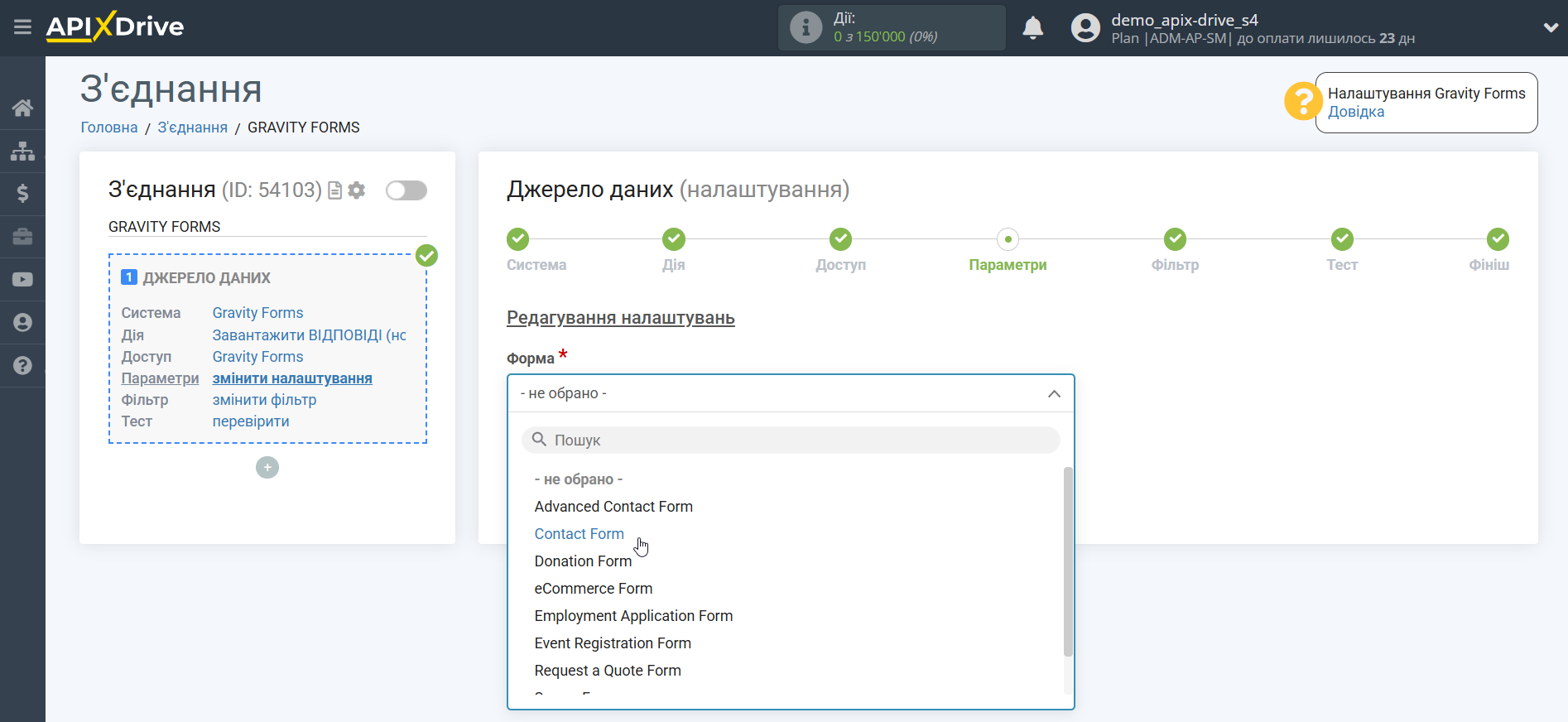Select Advanced Contact Form option
The image size is (1568, 722).
613,507
